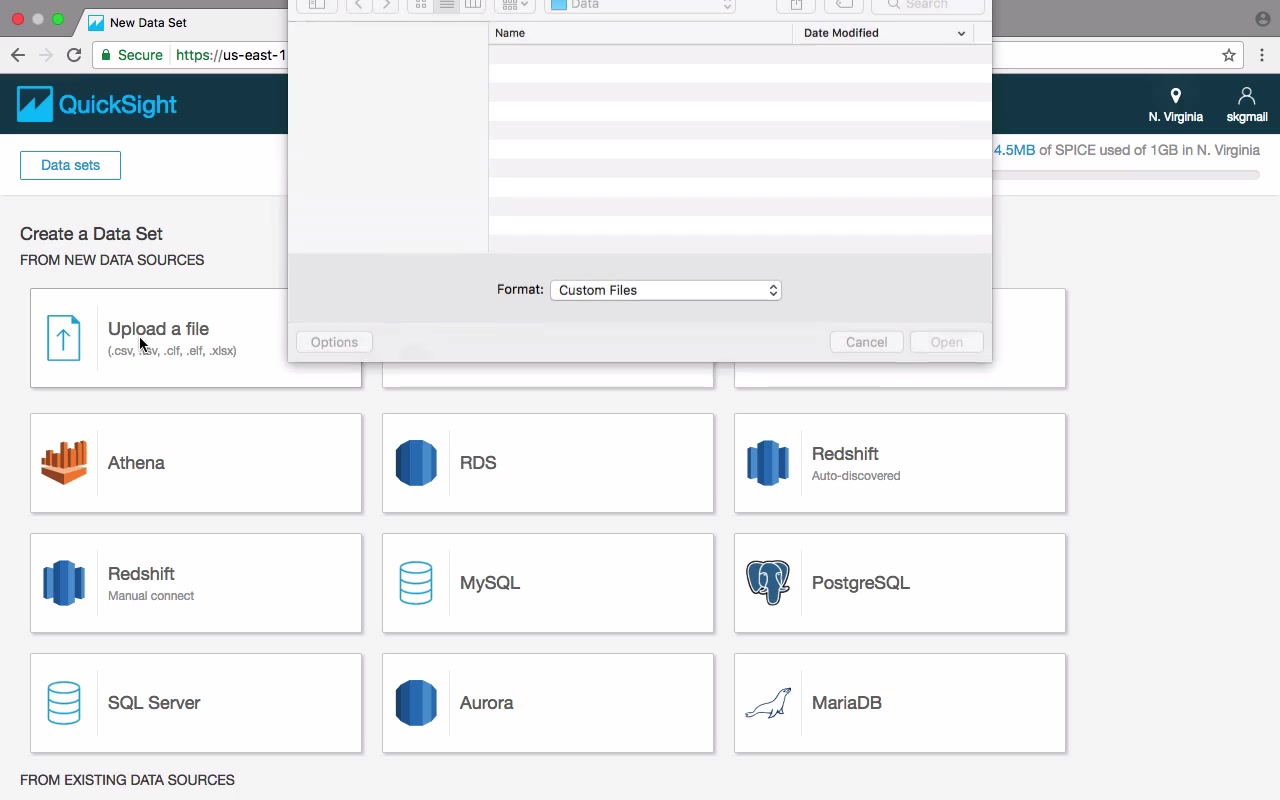Click the SPICE capacity usage bar
The width and height of the screenshot is (1280, 800).
[x=1126, y=175]
